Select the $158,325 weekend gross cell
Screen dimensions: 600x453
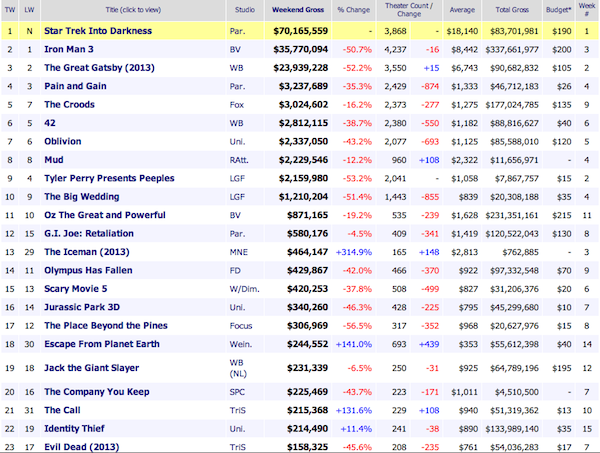307,447
